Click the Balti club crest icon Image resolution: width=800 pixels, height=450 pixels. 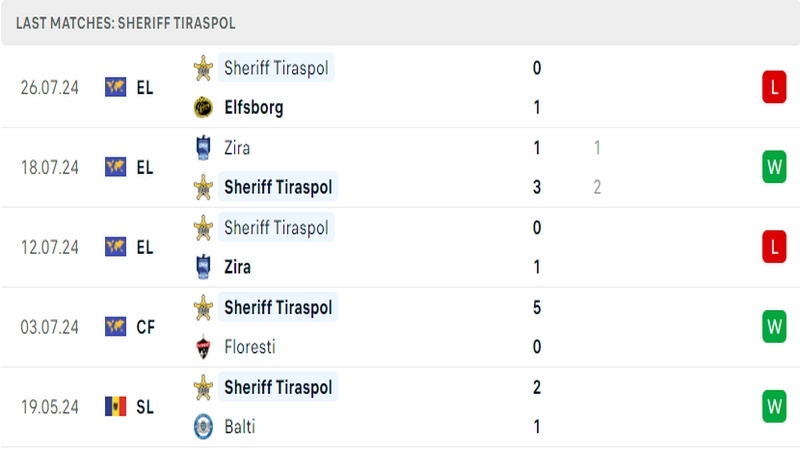[203, 427]
